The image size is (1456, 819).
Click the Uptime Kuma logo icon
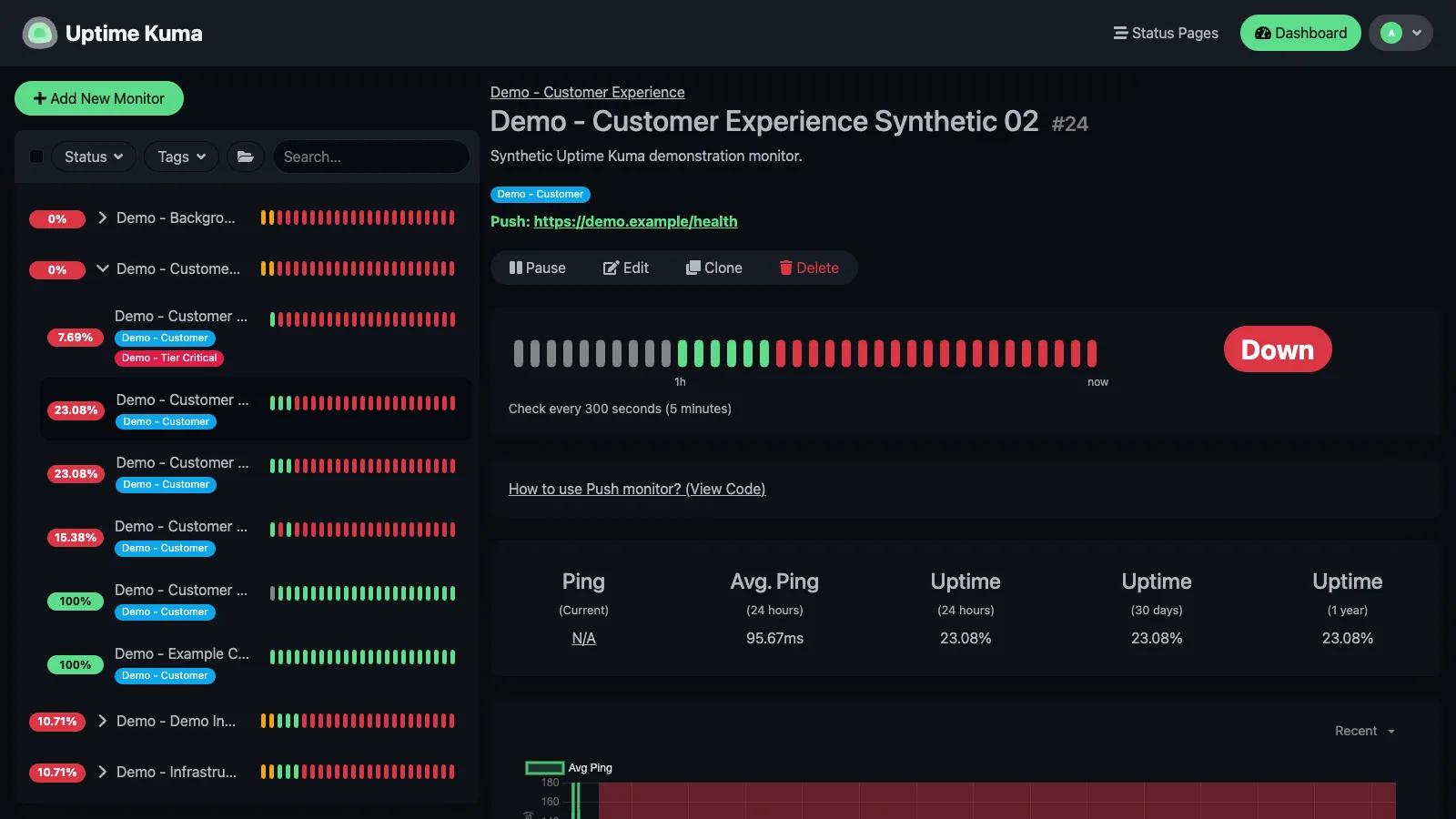(x=39, y=34)
